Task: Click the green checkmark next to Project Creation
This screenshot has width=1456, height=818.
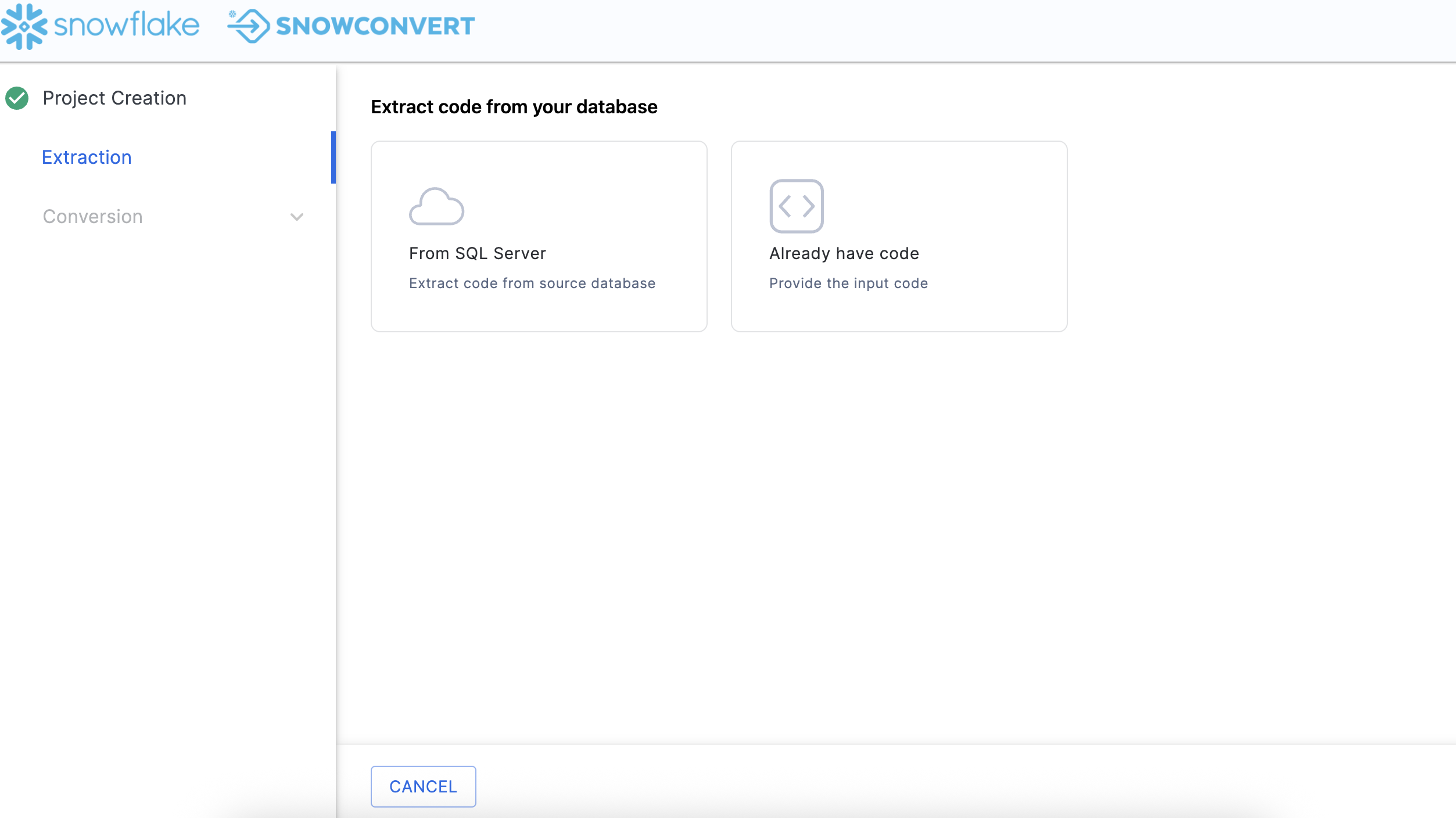Action: click(x=17, y=98)
